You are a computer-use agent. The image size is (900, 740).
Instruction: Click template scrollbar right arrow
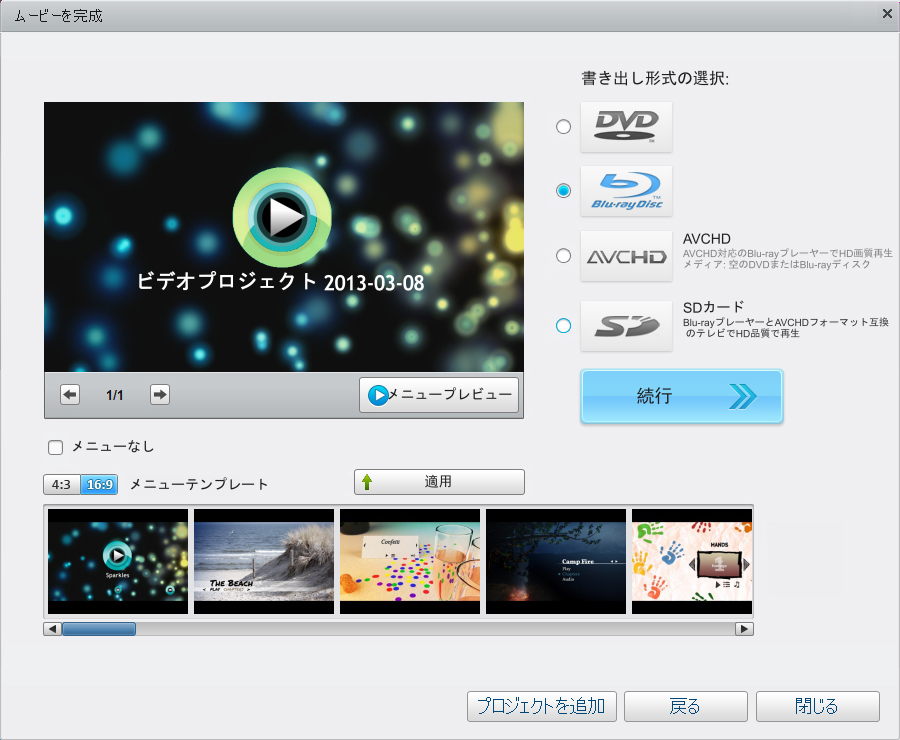tap(744, 629)
